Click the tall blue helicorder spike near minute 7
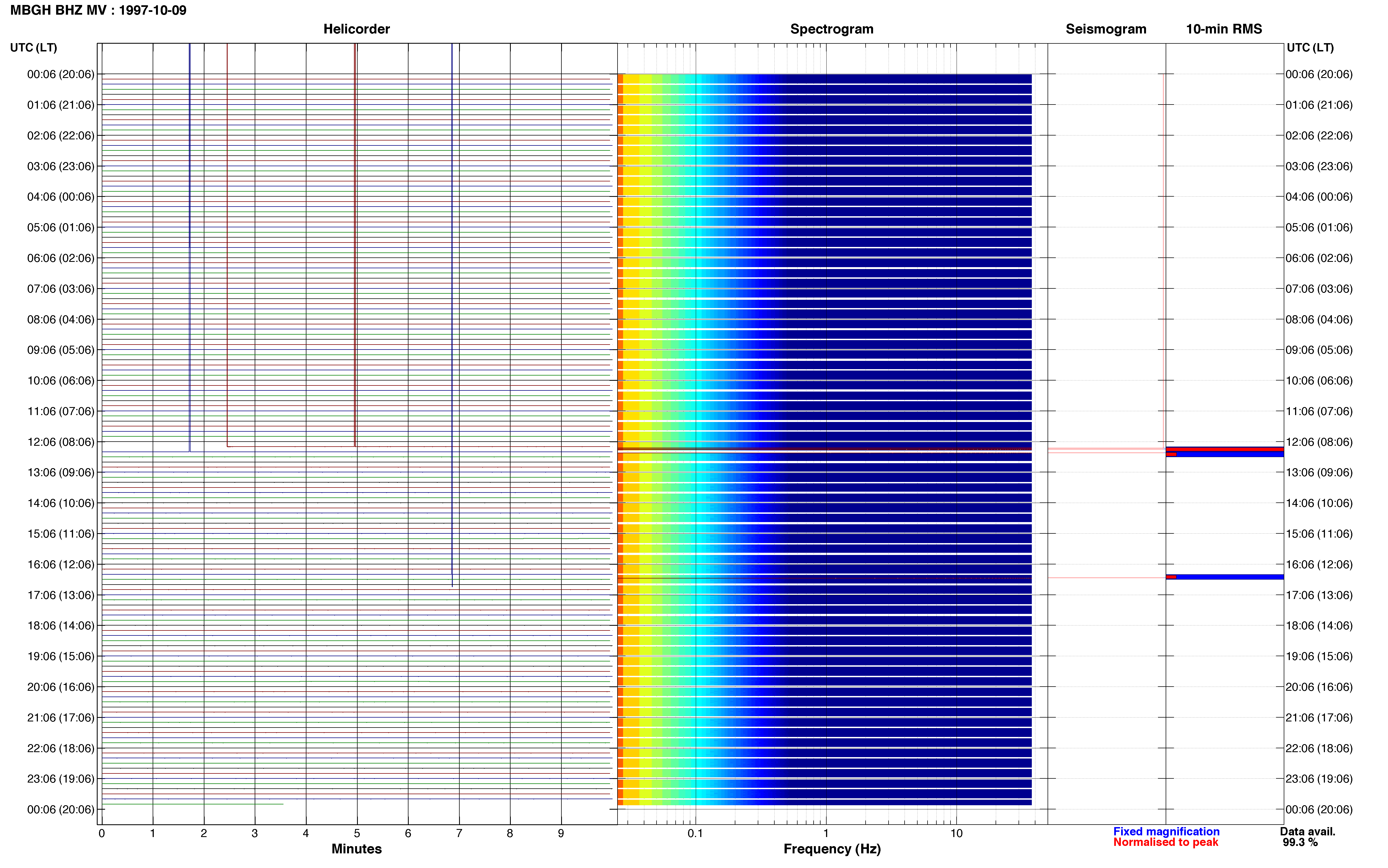 coord(452,315)
